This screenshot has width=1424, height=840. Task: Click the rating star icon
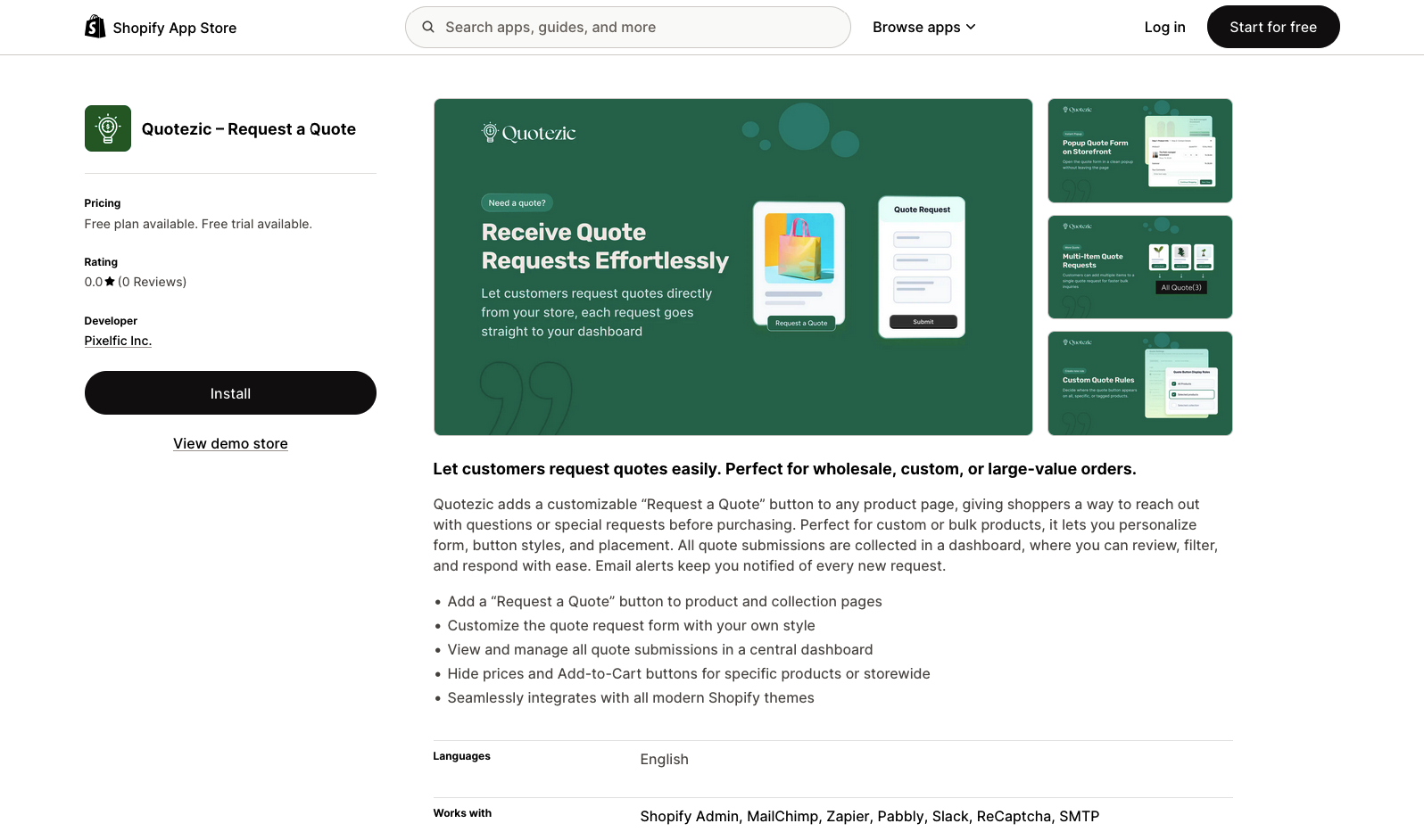click(110, 282)
